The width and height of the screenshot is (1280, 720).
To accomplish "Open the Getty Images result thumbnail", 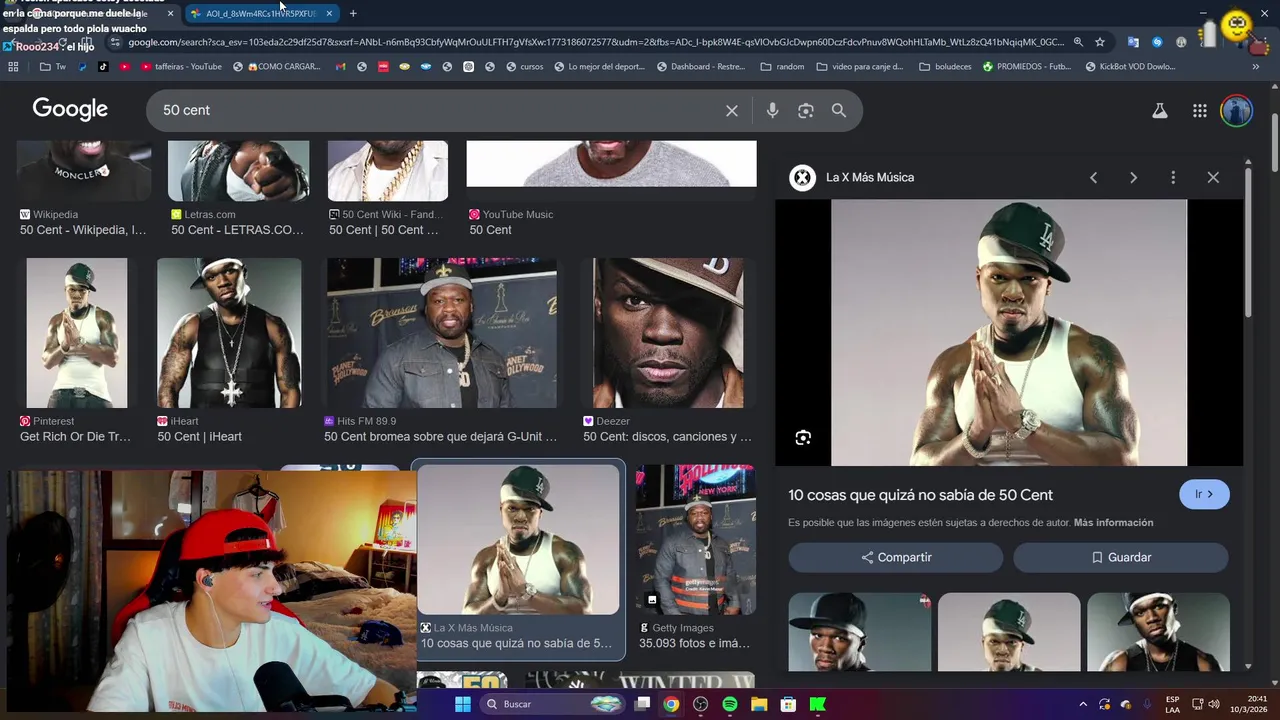I will (x=695, y=540).
